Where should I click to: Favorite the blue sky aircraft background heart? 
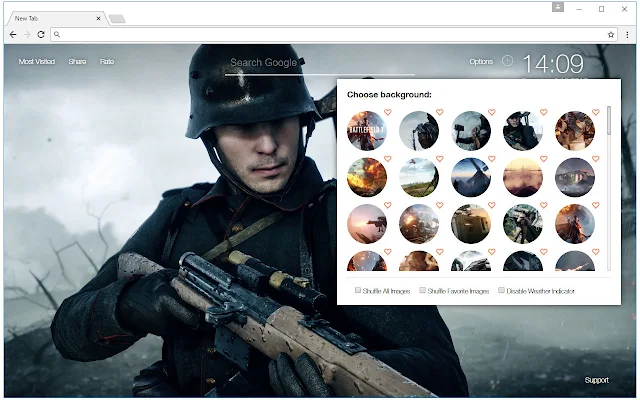(492, 158)
